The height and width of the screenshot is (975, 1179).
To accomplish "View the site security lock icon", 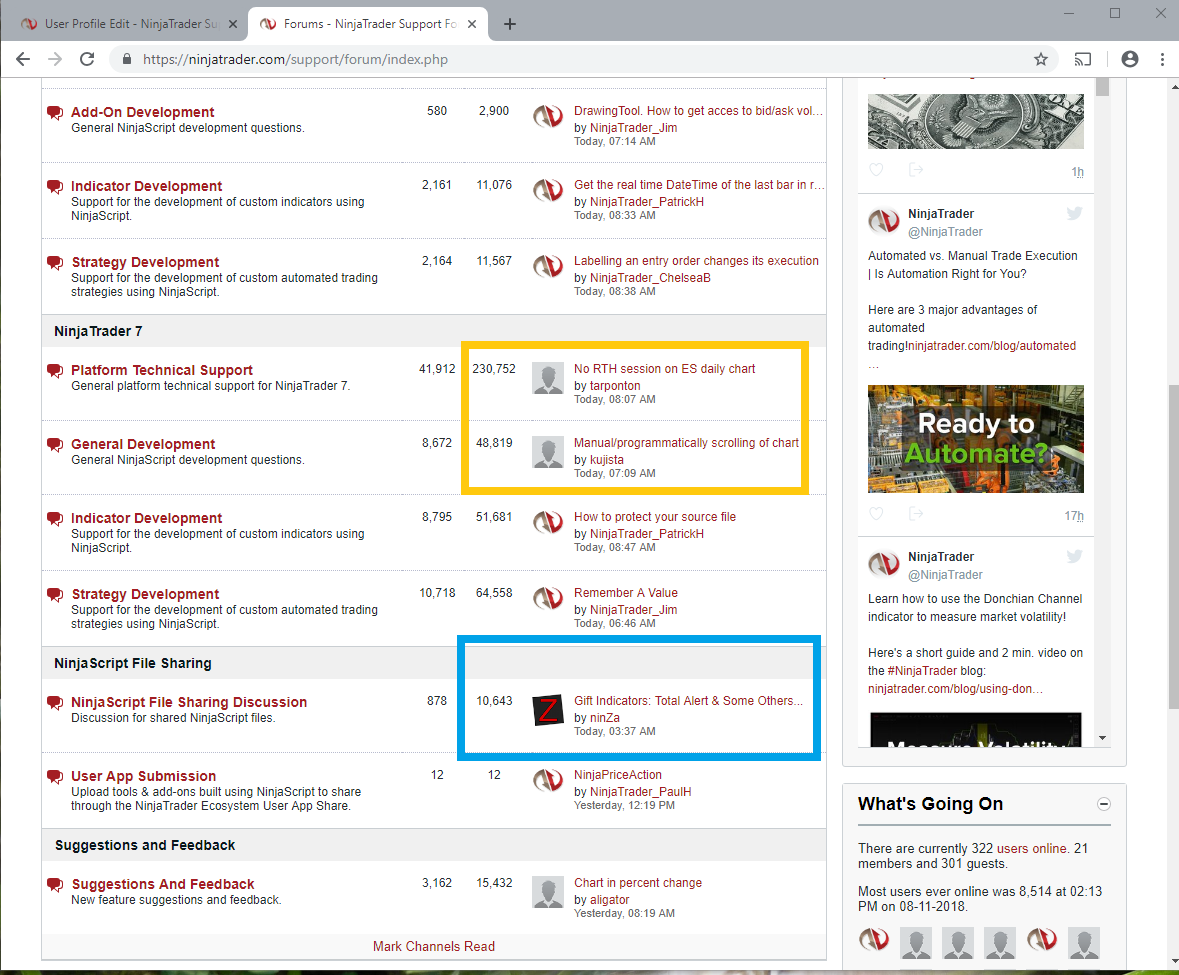I will click(x=126, y=59).
